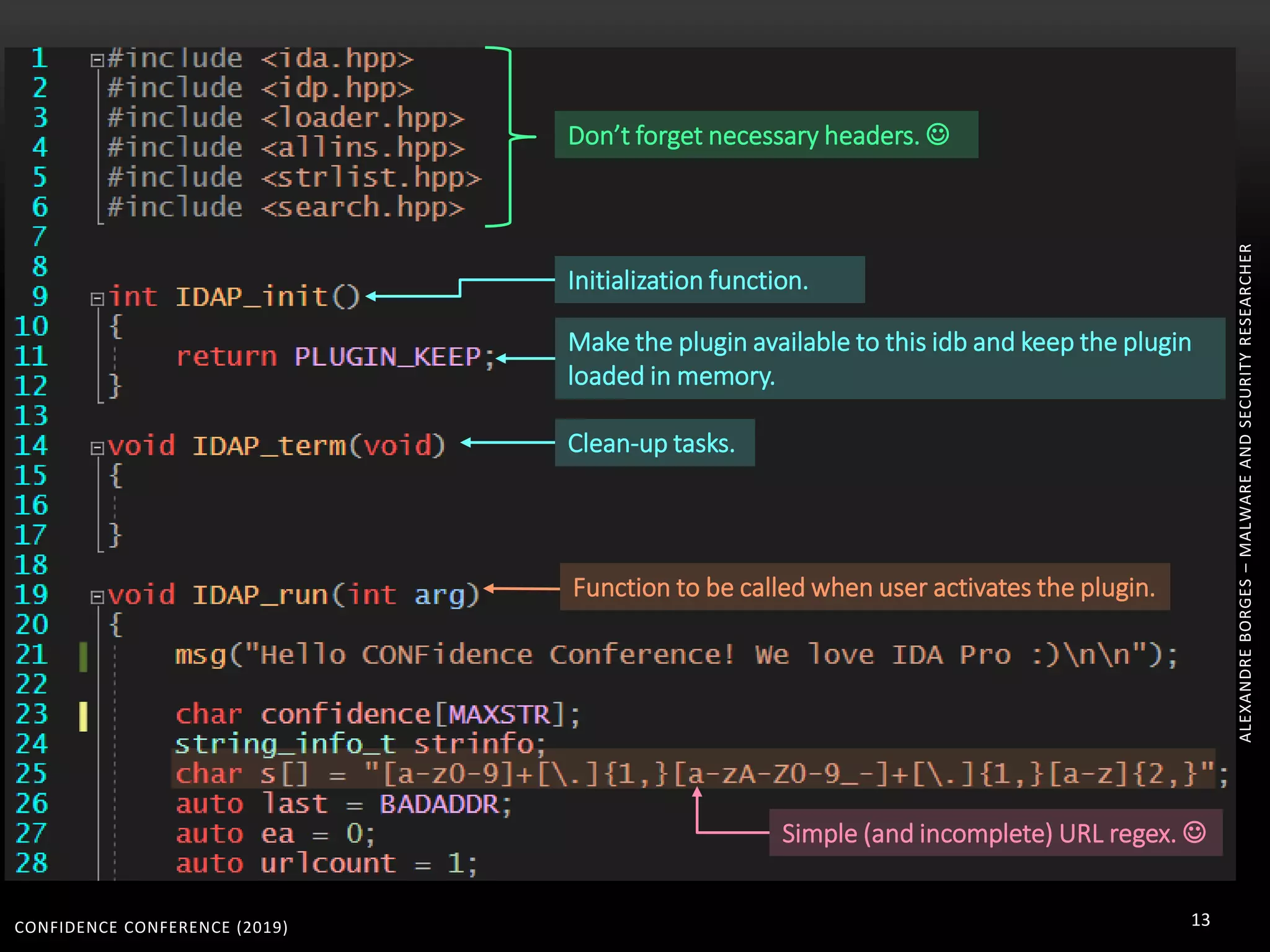Click the msg("Hello CONFidence Conference!") line
This screenshot has width=1270, height=952.
click(676, 655)
